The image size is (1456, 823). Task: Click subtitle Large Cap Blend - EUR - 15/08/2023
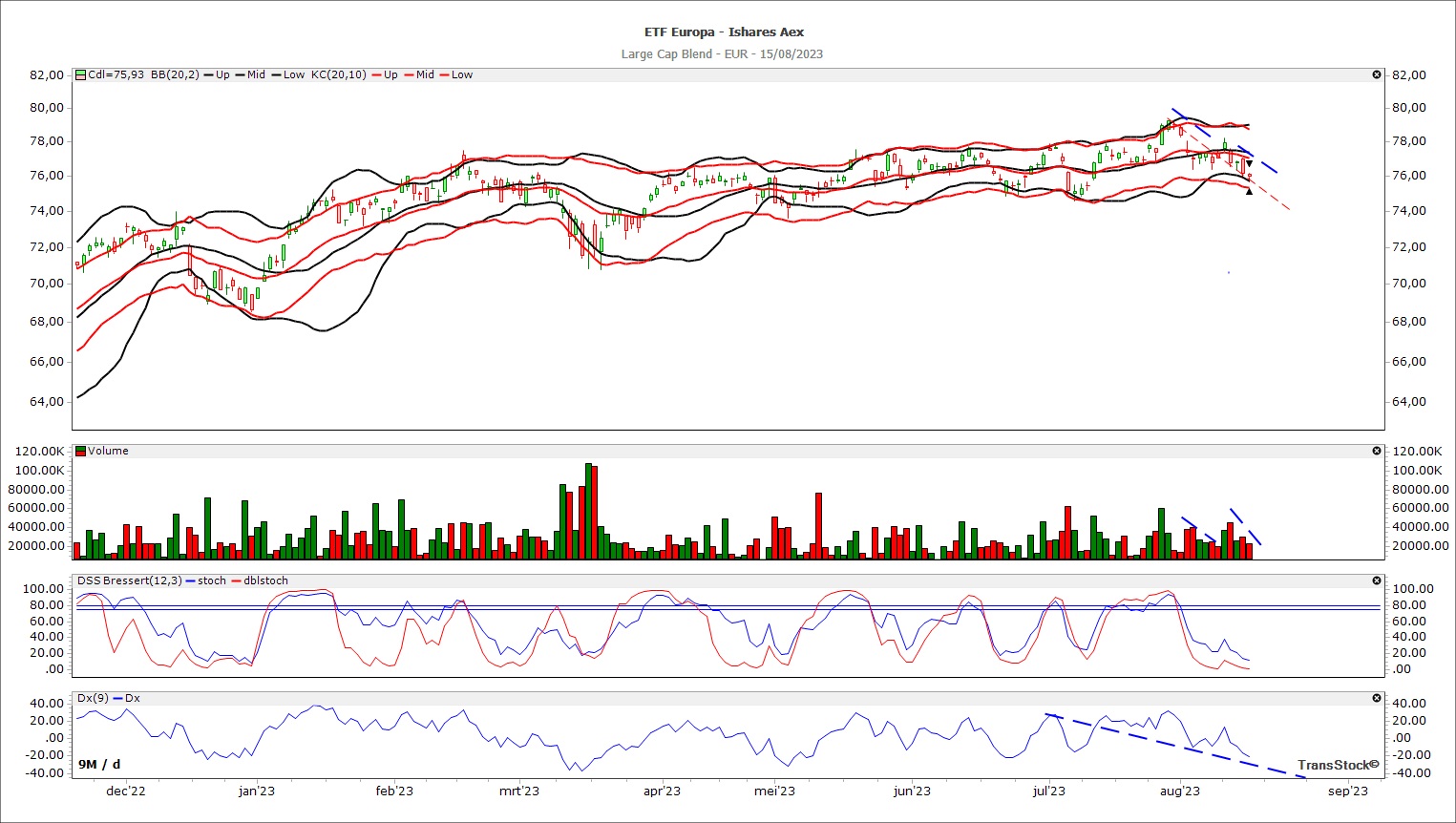click(x=722, y=53)
